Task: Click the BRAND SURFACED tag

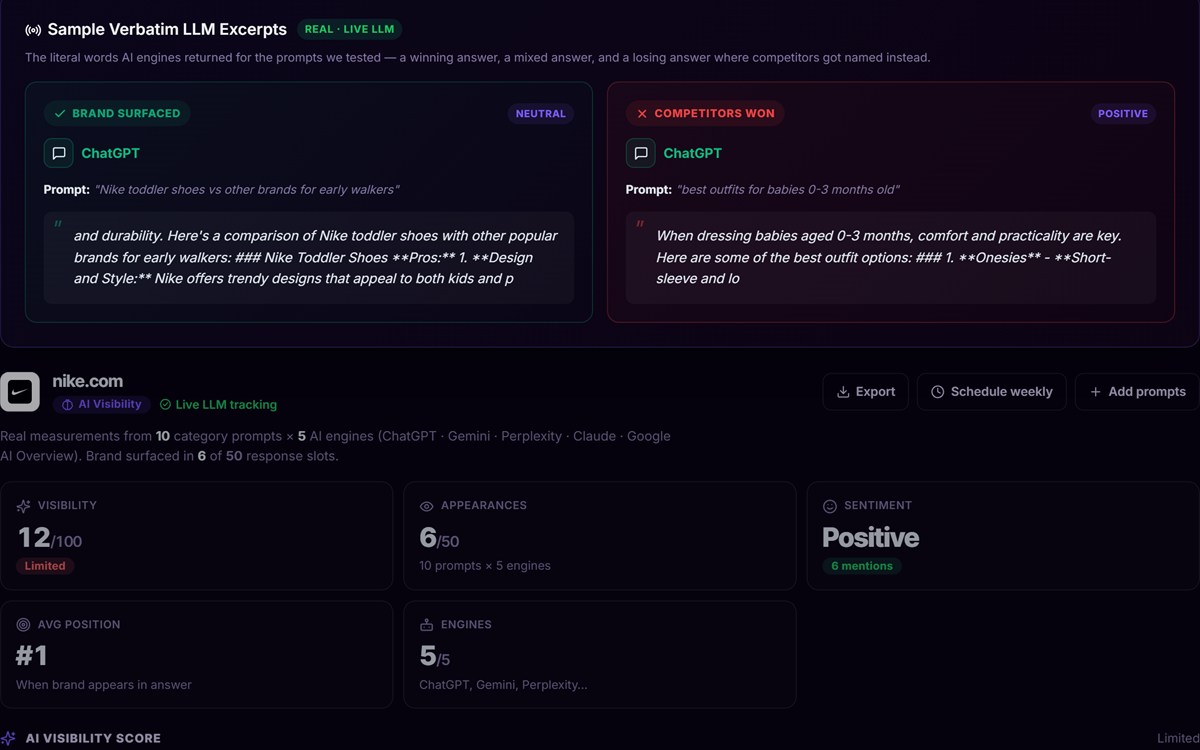Action: [117, 114]
